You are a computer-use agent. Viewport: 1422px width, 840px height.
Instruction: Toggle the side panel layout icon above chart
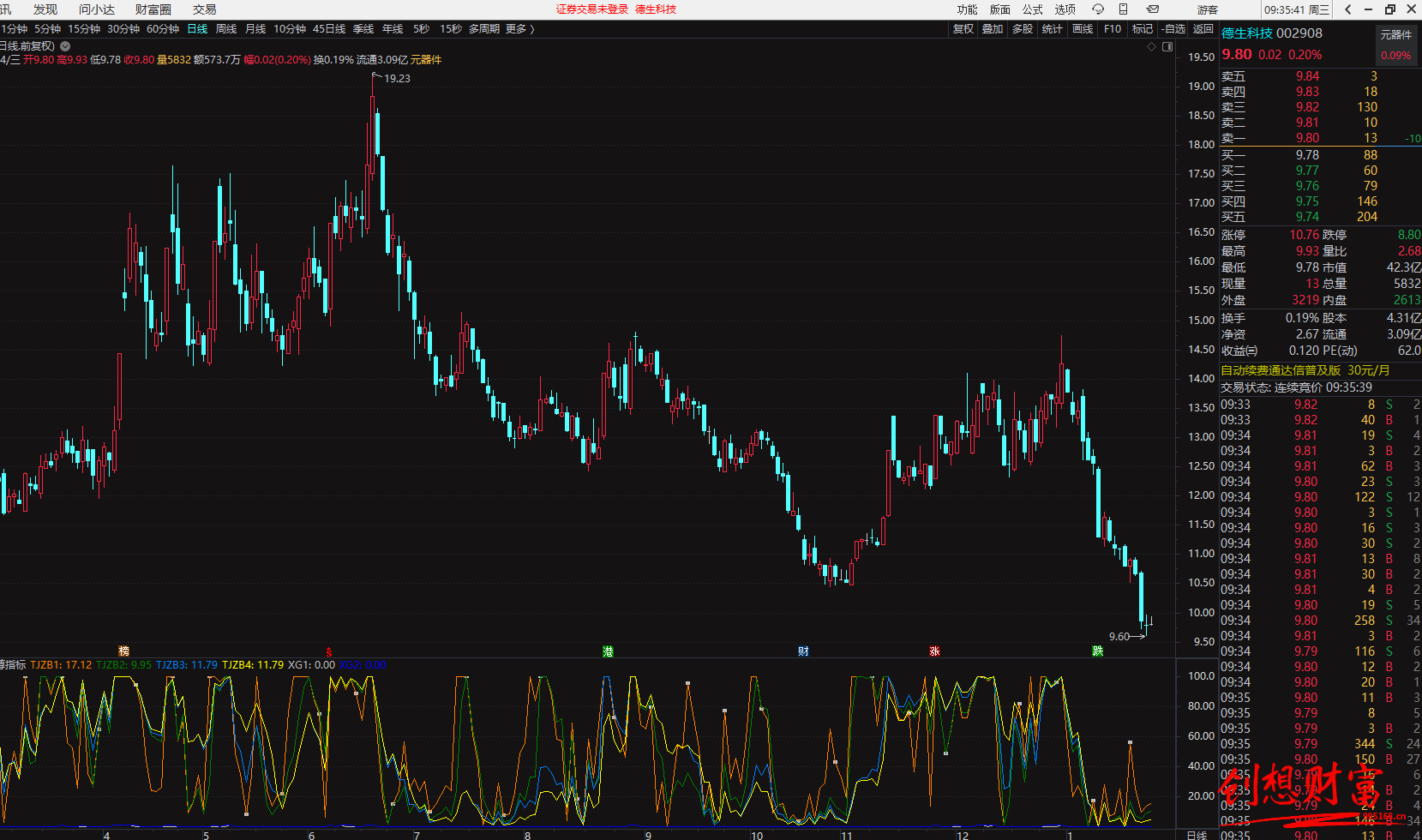(x=1167, y=46)
